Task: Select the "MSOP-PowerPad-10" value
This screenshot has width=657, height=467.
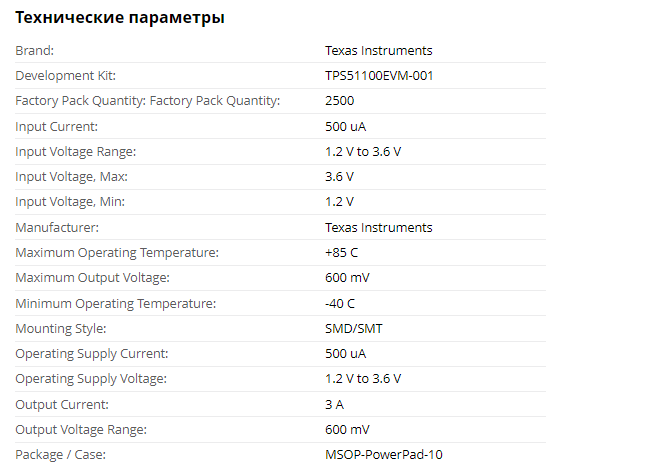Action: coord(384,455)
